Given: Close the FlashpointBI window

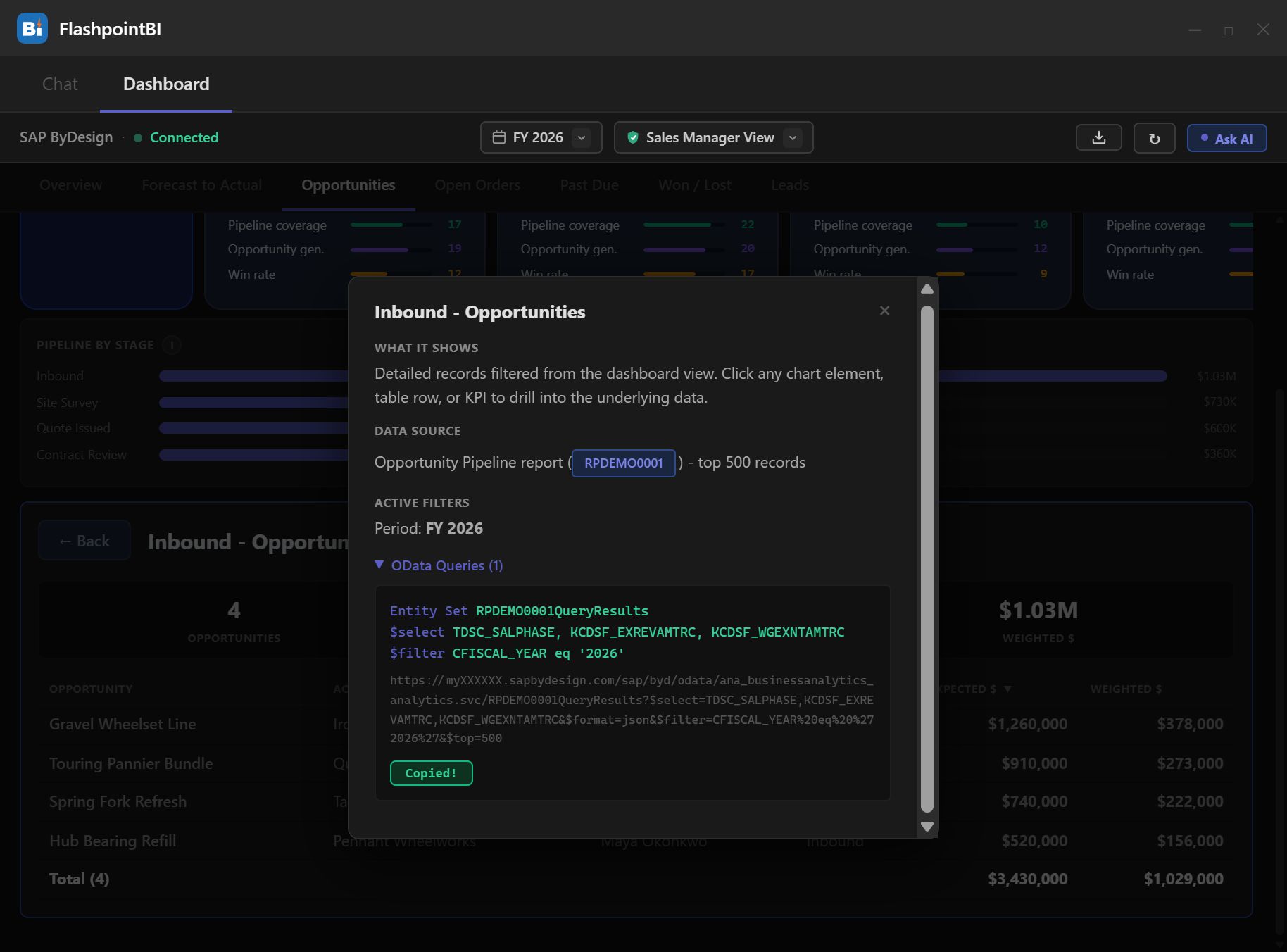Looking at the screenshot, I should tap(1263, 30).
